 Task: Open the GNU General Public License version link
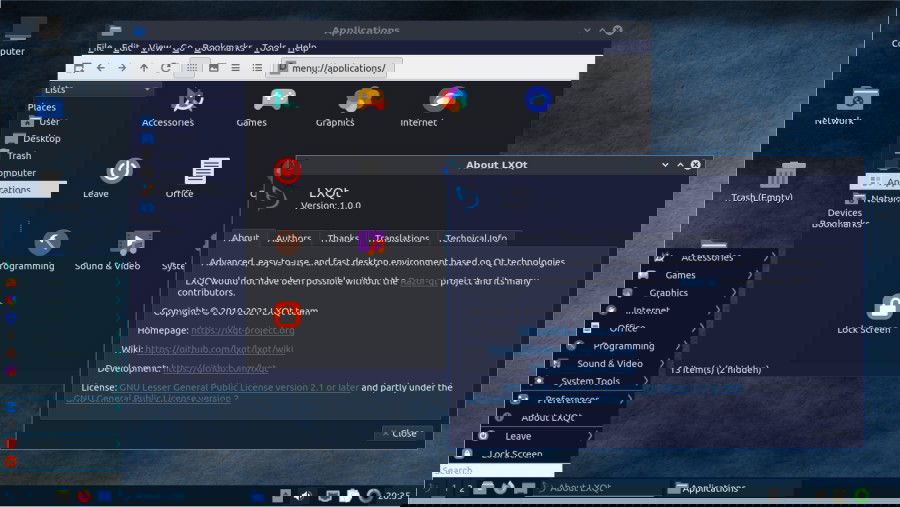[x=152, y=398]
